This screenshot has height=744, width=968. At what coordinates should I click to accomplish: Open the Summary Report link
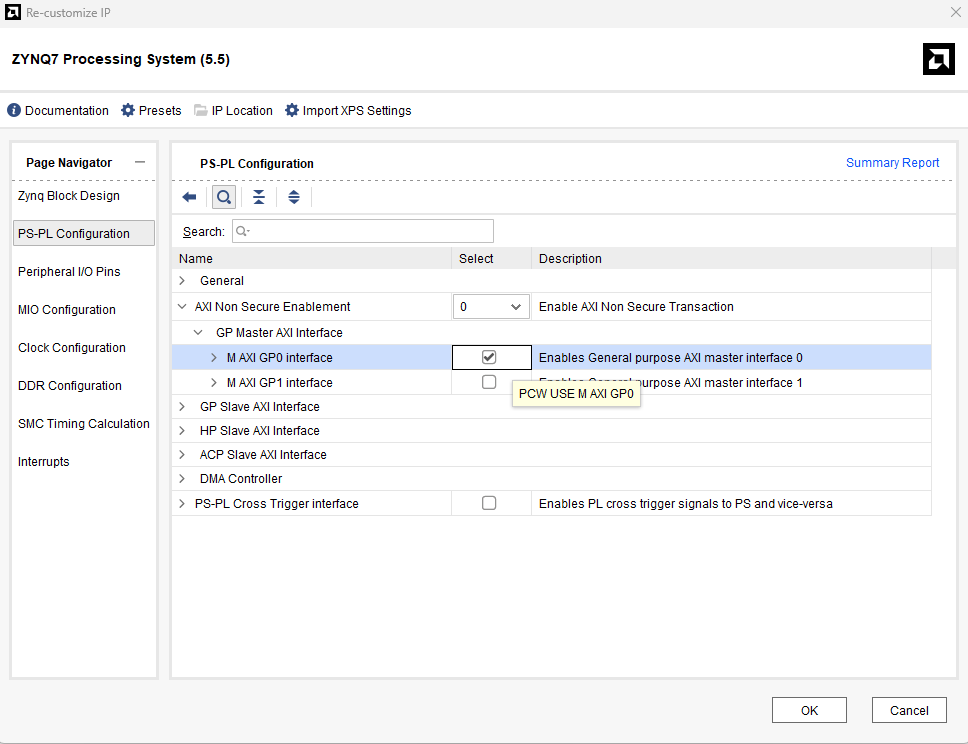pyautogui.click(x=892, y=163)
